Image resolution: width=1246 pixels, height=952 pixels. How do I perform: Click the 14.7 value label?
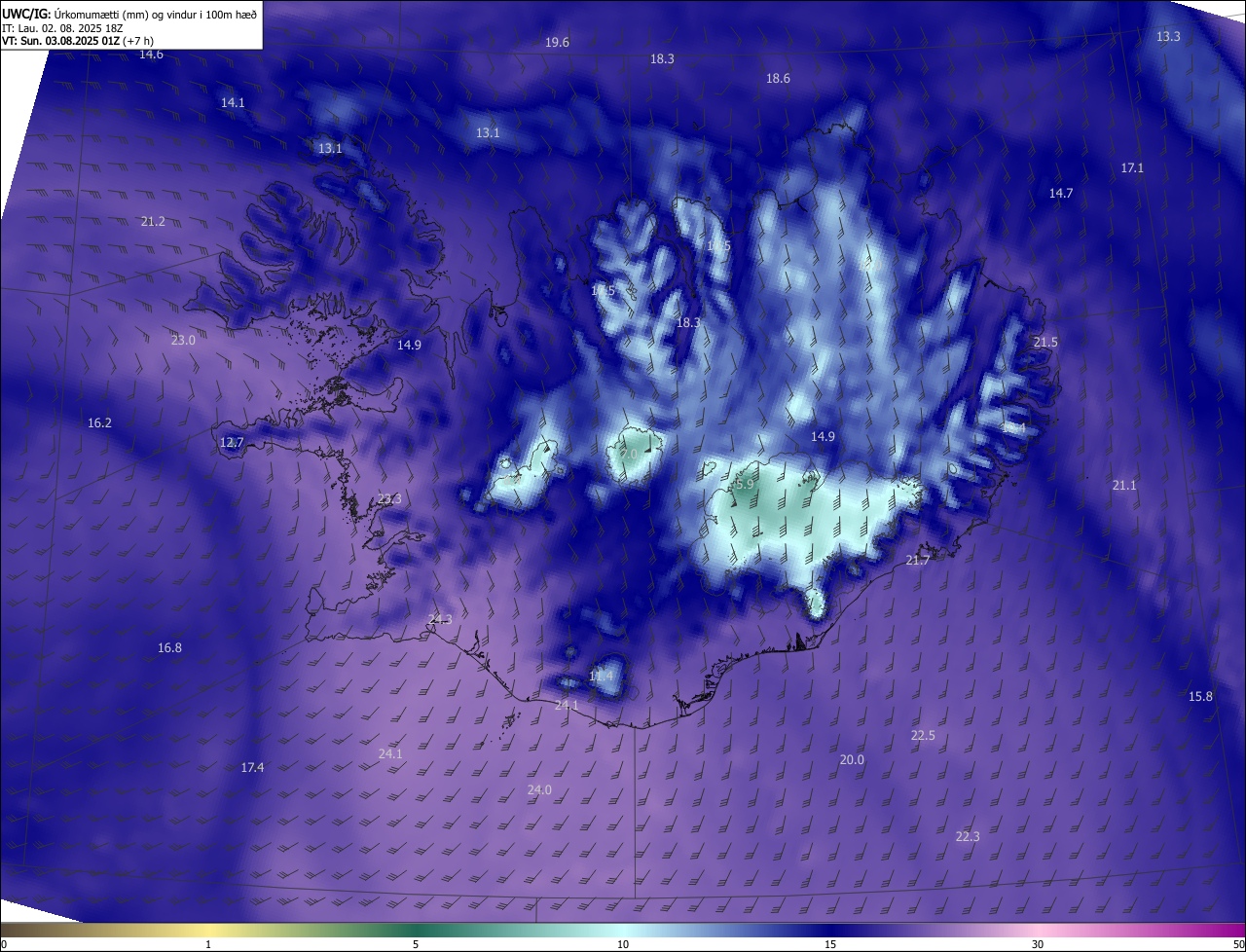1061,194
